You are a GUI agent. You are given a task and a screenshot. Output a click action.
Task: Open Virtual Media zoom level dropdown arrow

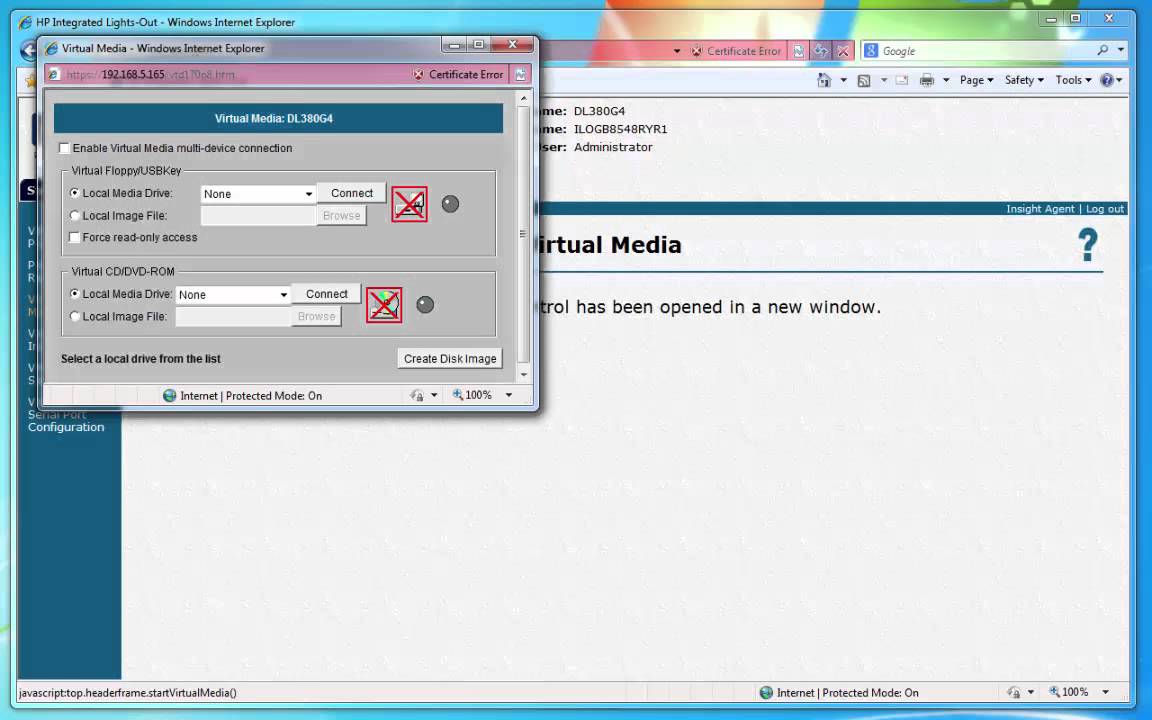[508, 395]
